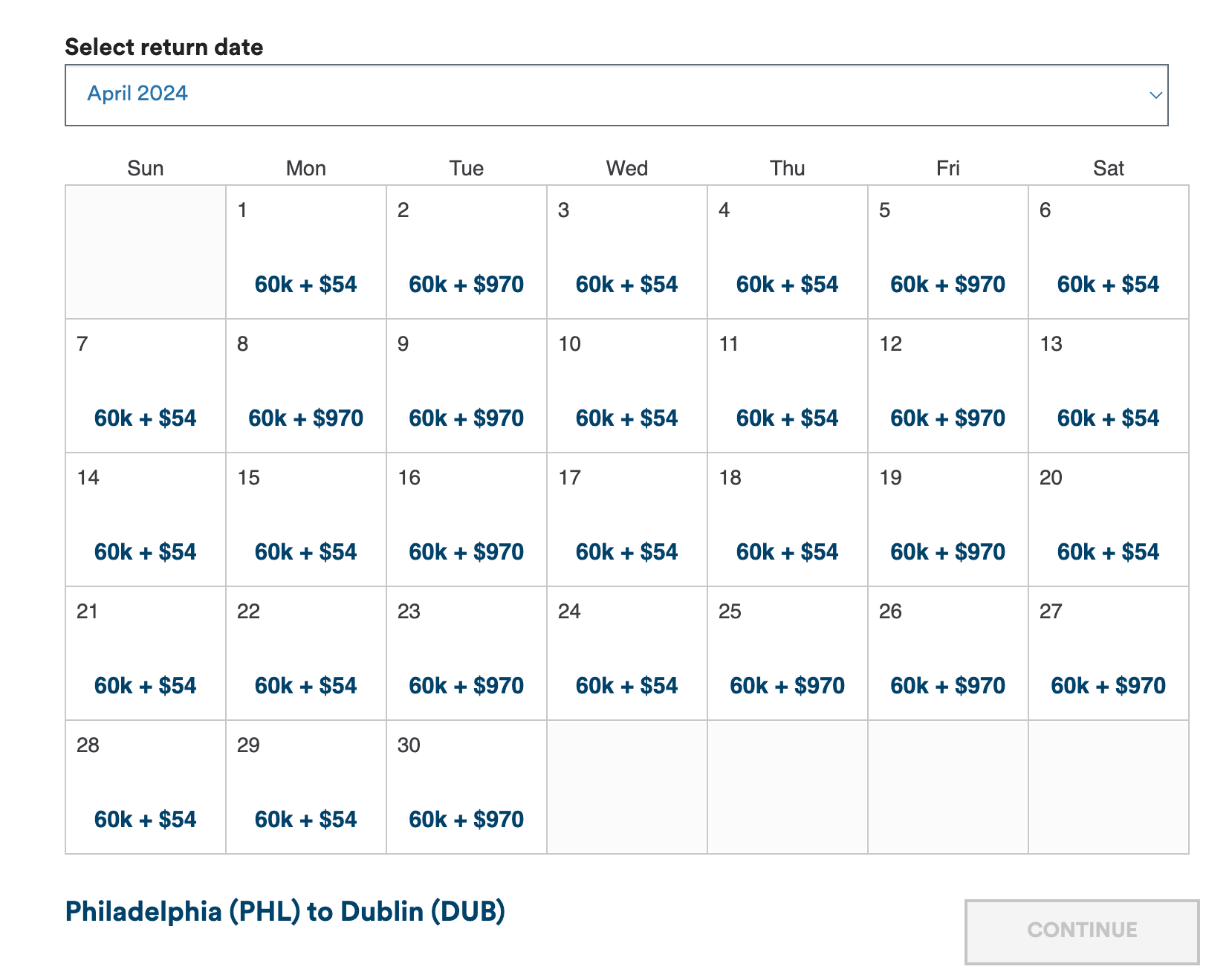
Task: Select April 30 return date
Action: [x=466, y=788]
